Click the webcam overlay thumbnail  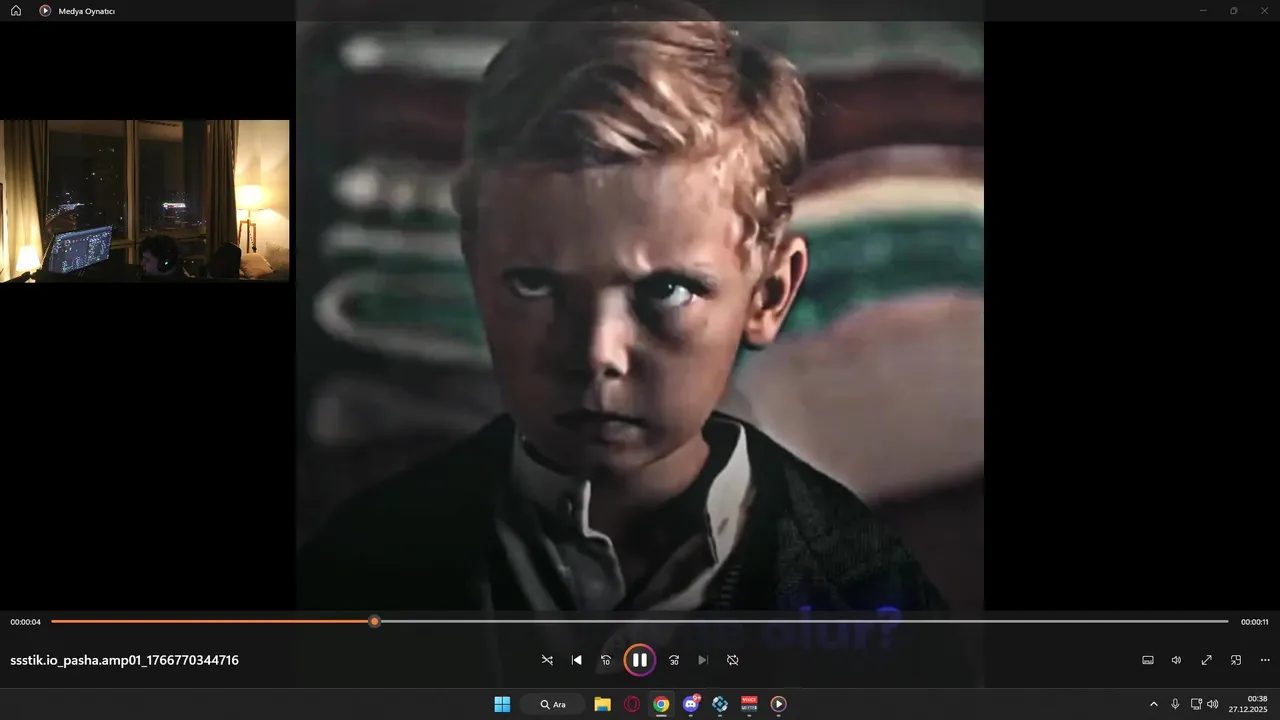145,201
